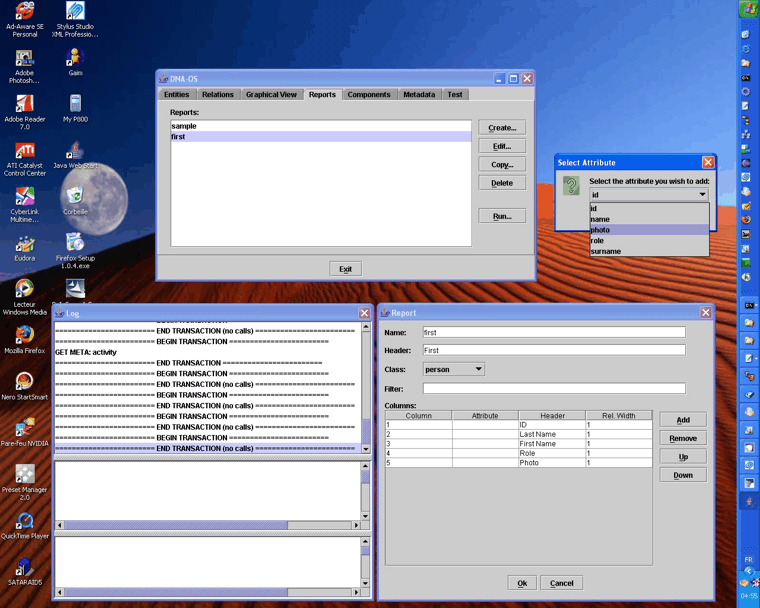Switch to the Entities tab
Viewport: 760px width, 608px height.
176,95
